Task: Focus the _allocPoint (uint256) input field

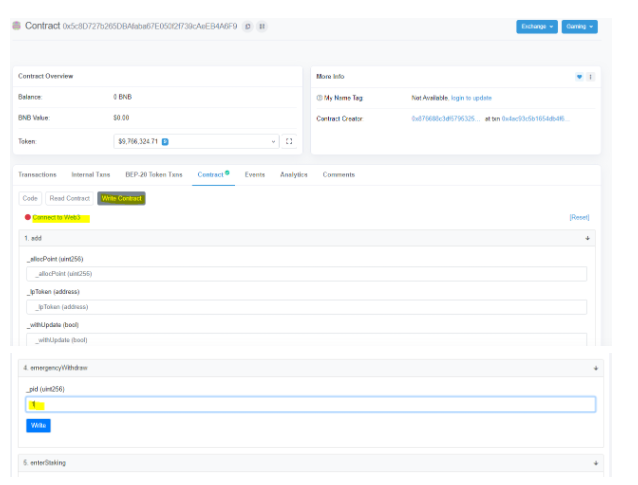Action: [x=306, y=274]
